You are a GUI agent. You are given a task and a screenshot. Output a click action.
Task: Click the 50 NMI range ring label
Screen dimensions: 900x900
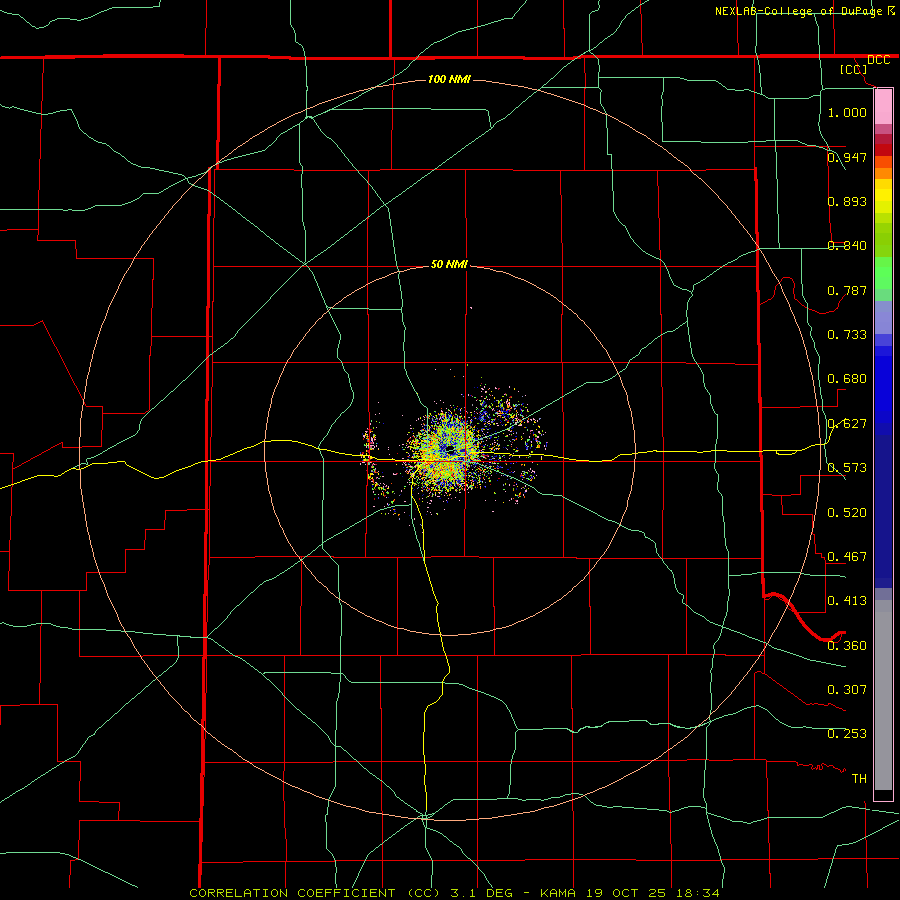click(x=449, y=265)
